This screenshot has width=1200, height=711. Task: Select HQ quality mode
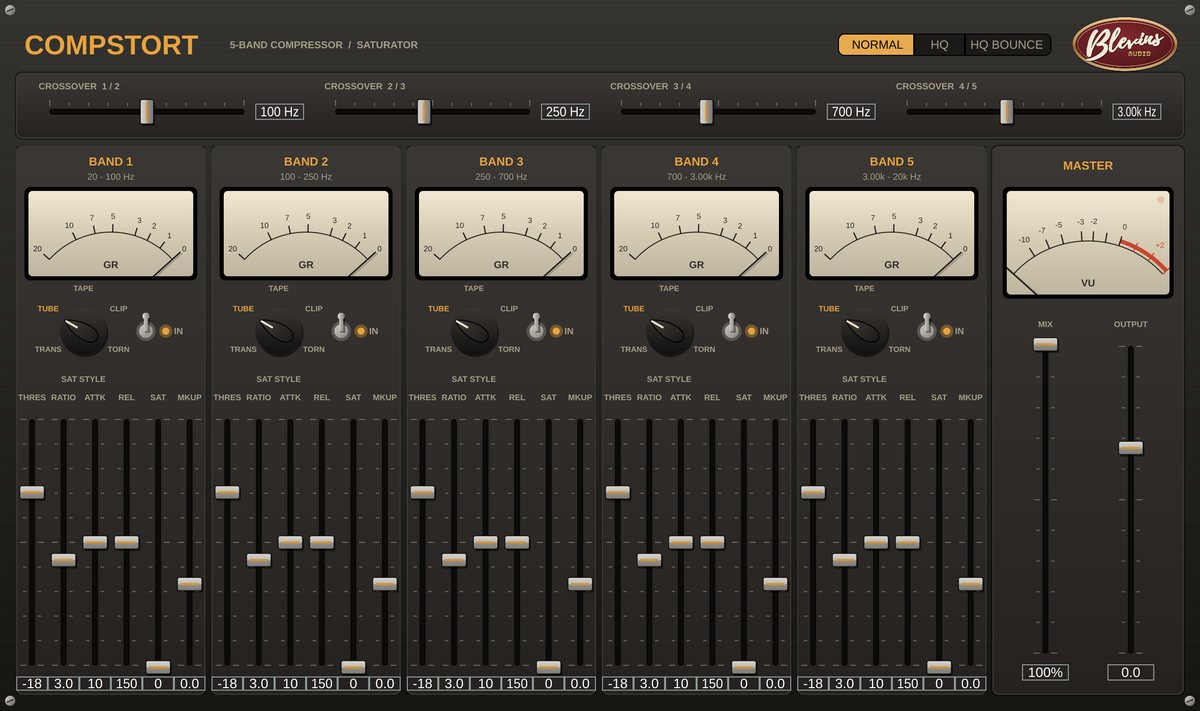[x=939, y=45]
